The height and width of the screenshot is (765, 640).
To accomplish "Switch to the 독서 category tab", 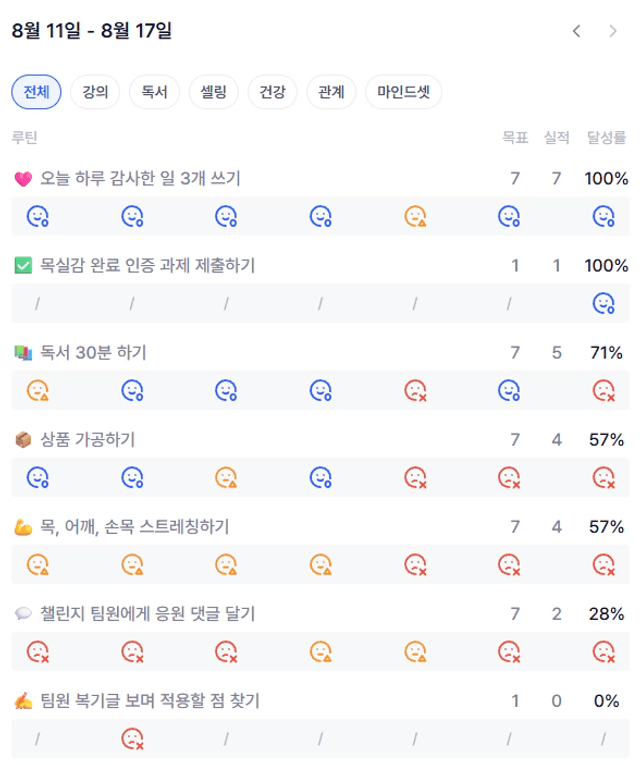I will click(154, 92).
